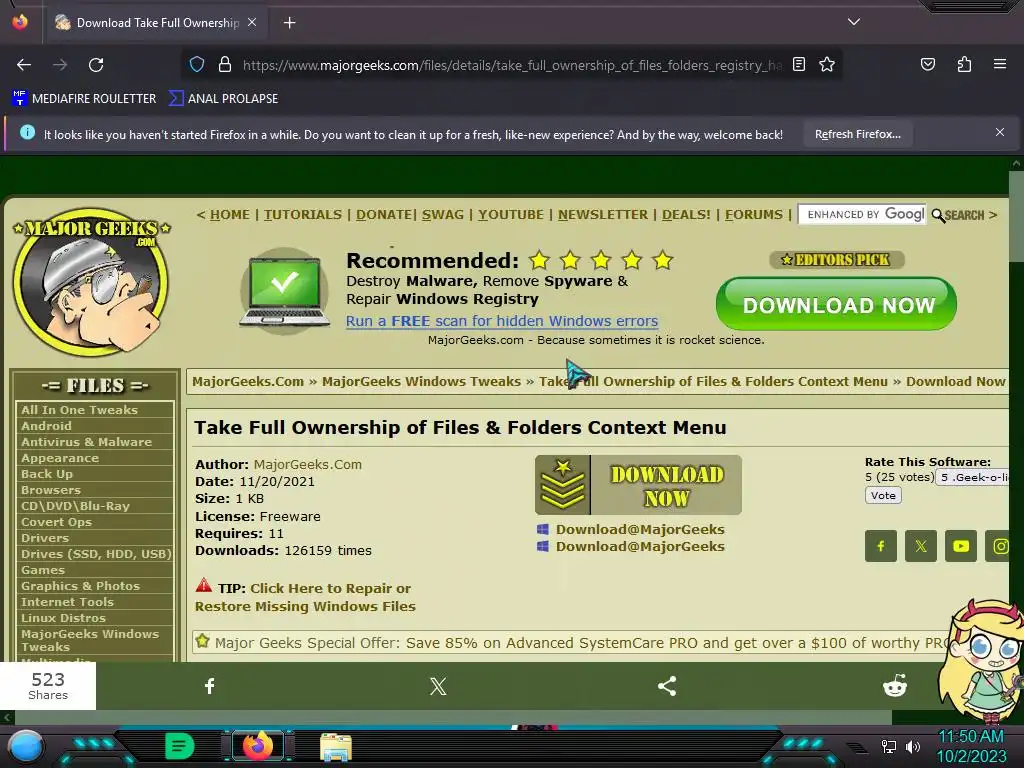The width and height of the screenshot is (1024, 768).
Task: Open the rating Geek-o-licious dropdown
Action: [972, 477]
